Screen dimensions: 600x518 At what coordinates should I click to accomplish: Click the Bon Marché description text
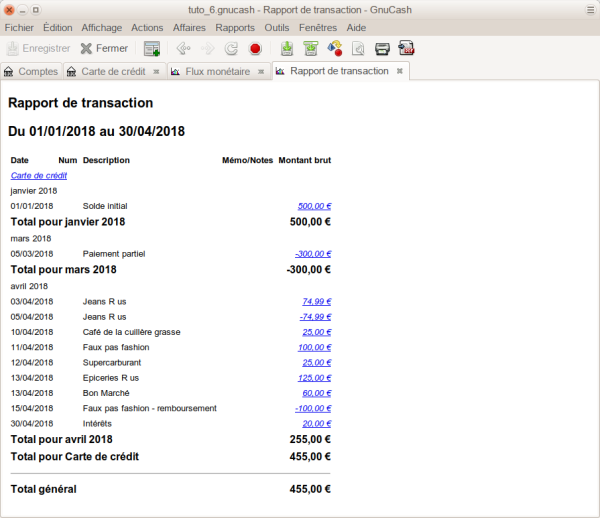tap(106, 393)
